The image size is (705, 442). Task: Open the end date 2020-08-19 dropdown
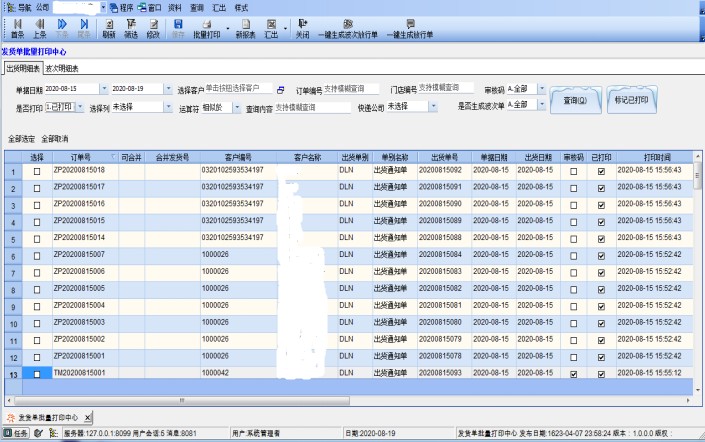168,89
